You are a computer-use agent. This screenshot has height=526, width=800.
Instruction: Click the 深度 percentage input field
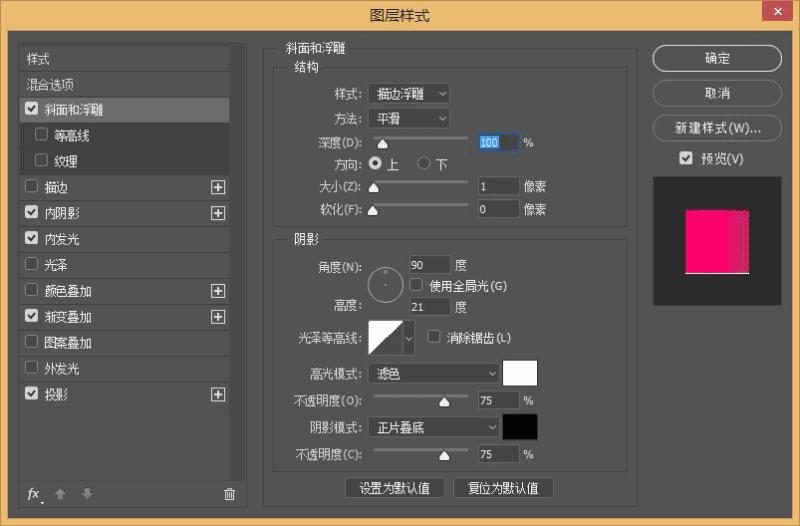pyautogui.click(x=498, y=142)
